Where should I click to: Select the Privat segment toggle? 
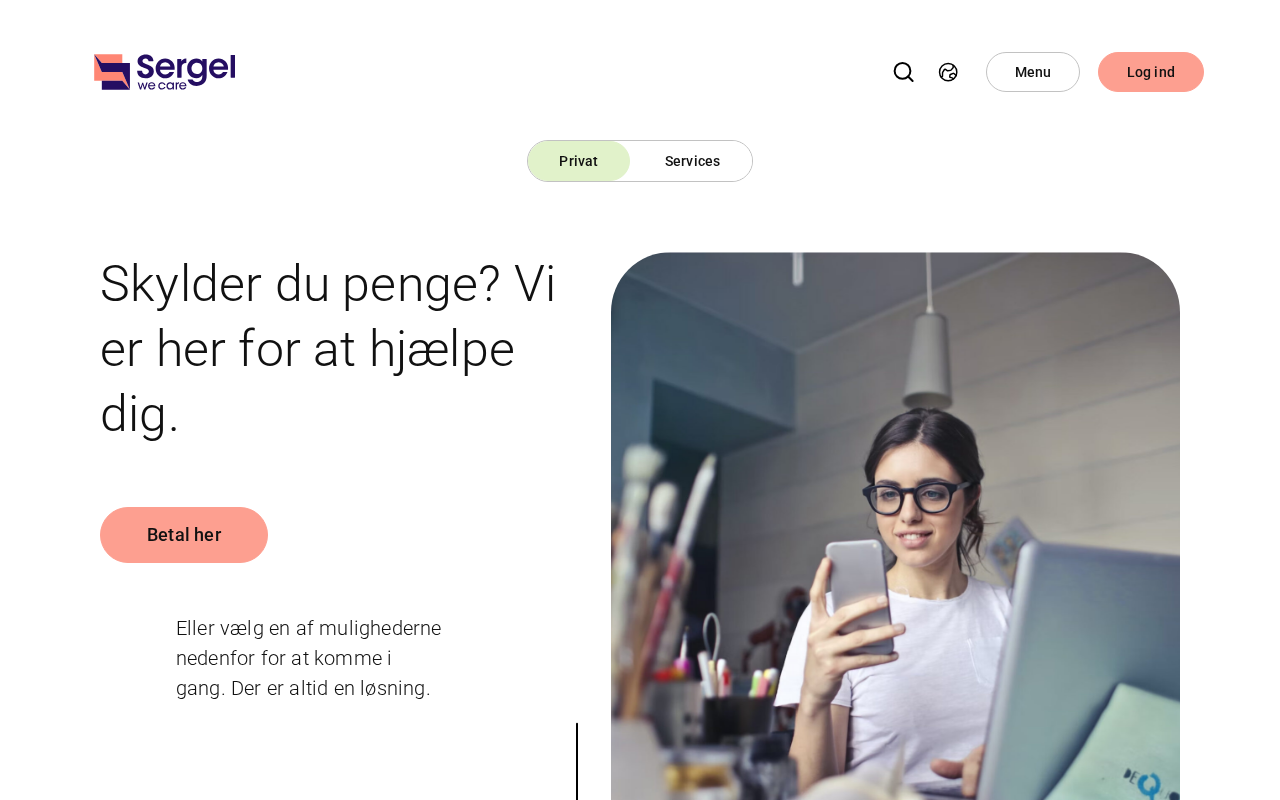click(579, 161)
